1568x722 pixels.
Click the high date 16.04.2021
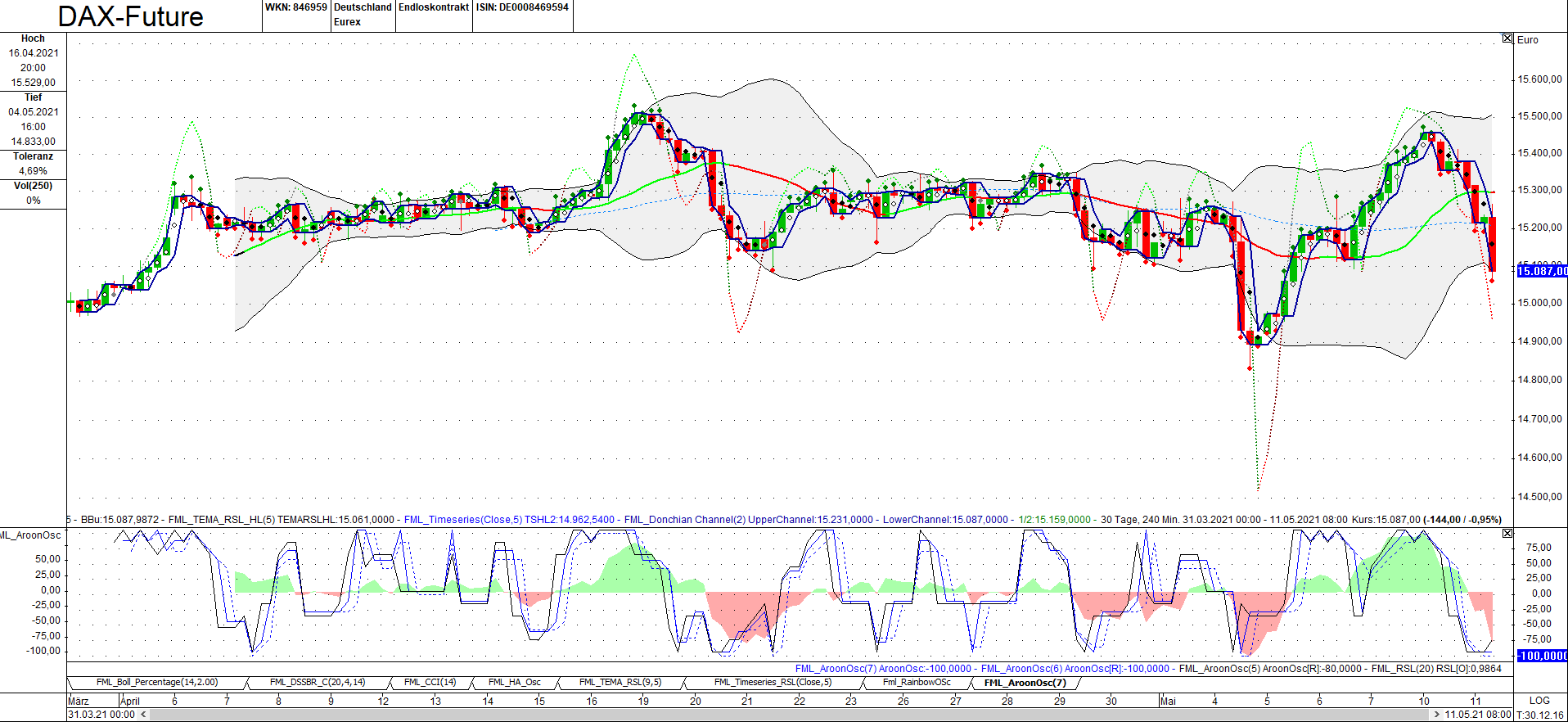(34, 53)
